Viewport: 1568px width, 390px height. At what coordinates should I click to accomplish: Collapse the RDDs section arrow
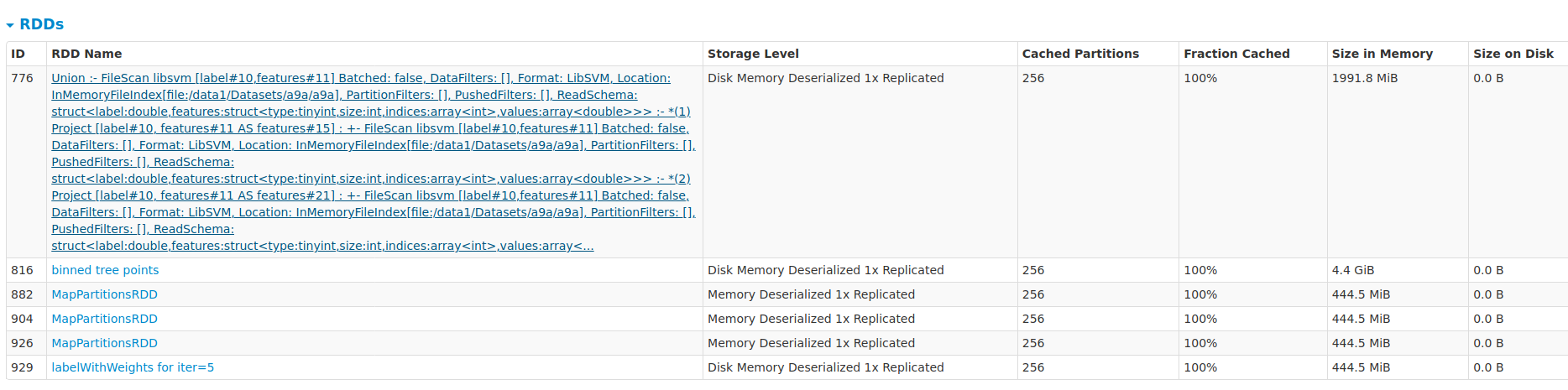(x=10, y=26)
